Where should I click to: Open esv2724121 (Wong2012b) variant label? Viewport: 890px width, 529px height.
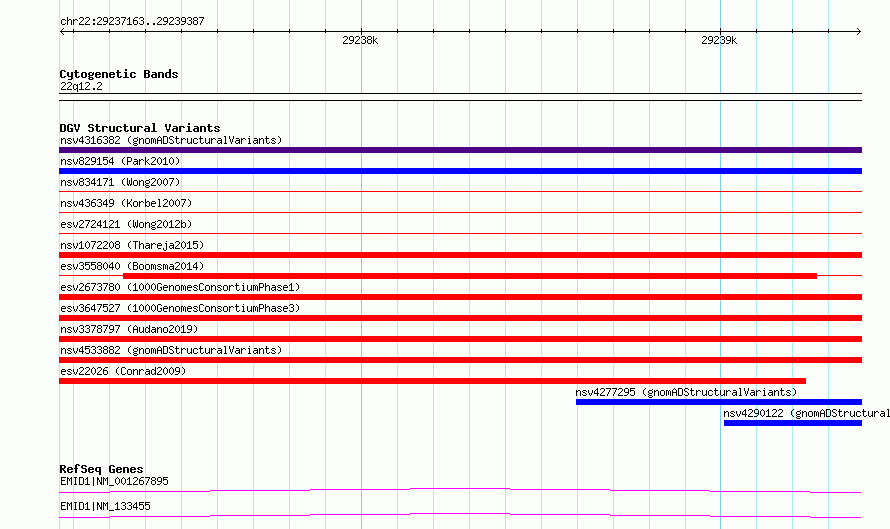[126, 224]
